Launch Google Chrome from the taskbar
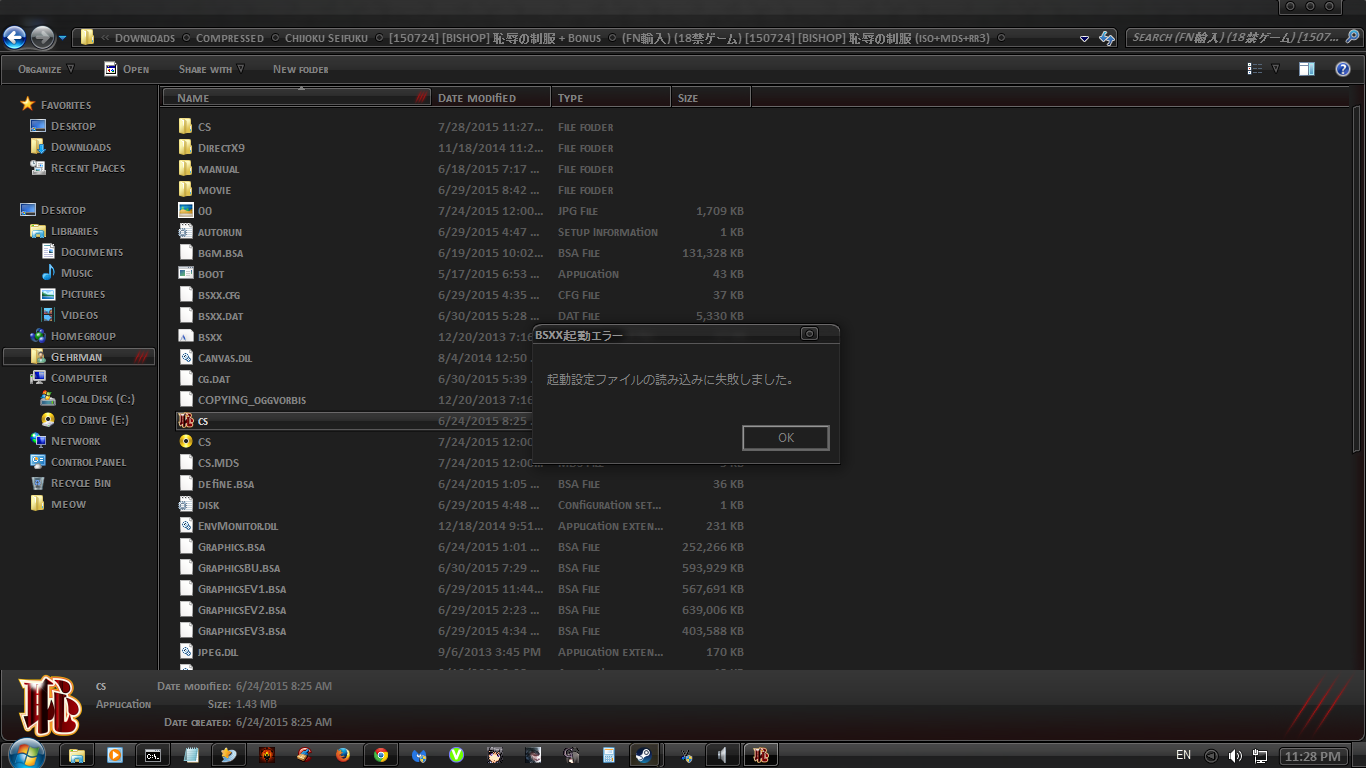1366x768 pixels. point(381,755)
